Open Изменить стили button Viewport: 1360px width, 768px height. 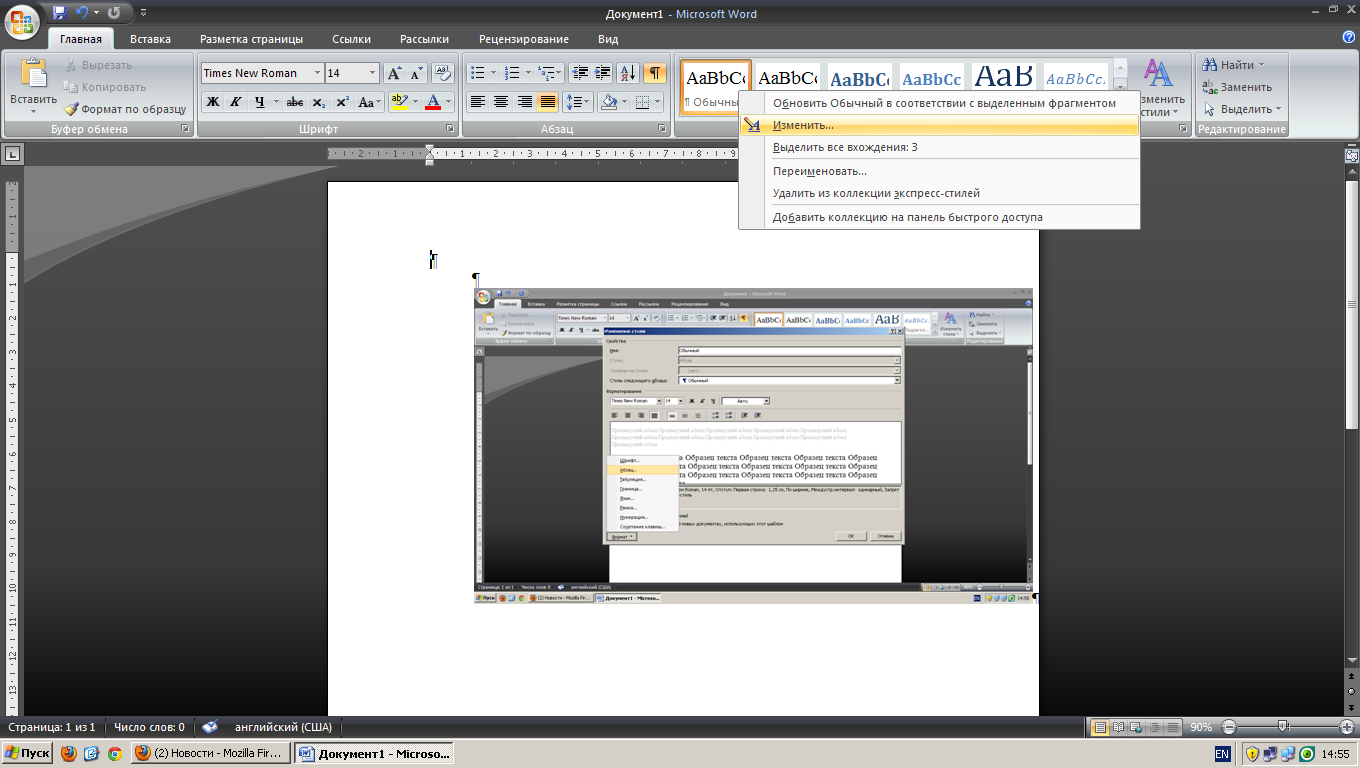pyautogui.click(x=1160, y=88)
